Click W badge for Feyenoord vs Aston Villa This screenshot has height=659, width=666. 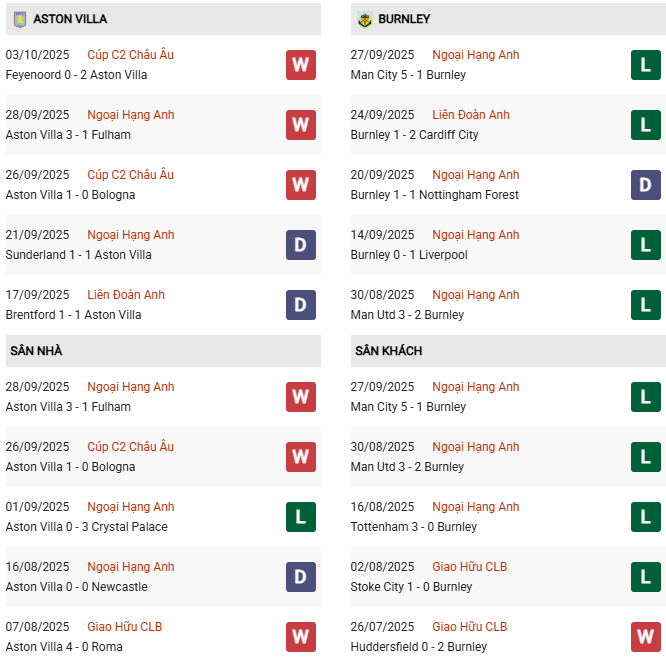point(300,65)
